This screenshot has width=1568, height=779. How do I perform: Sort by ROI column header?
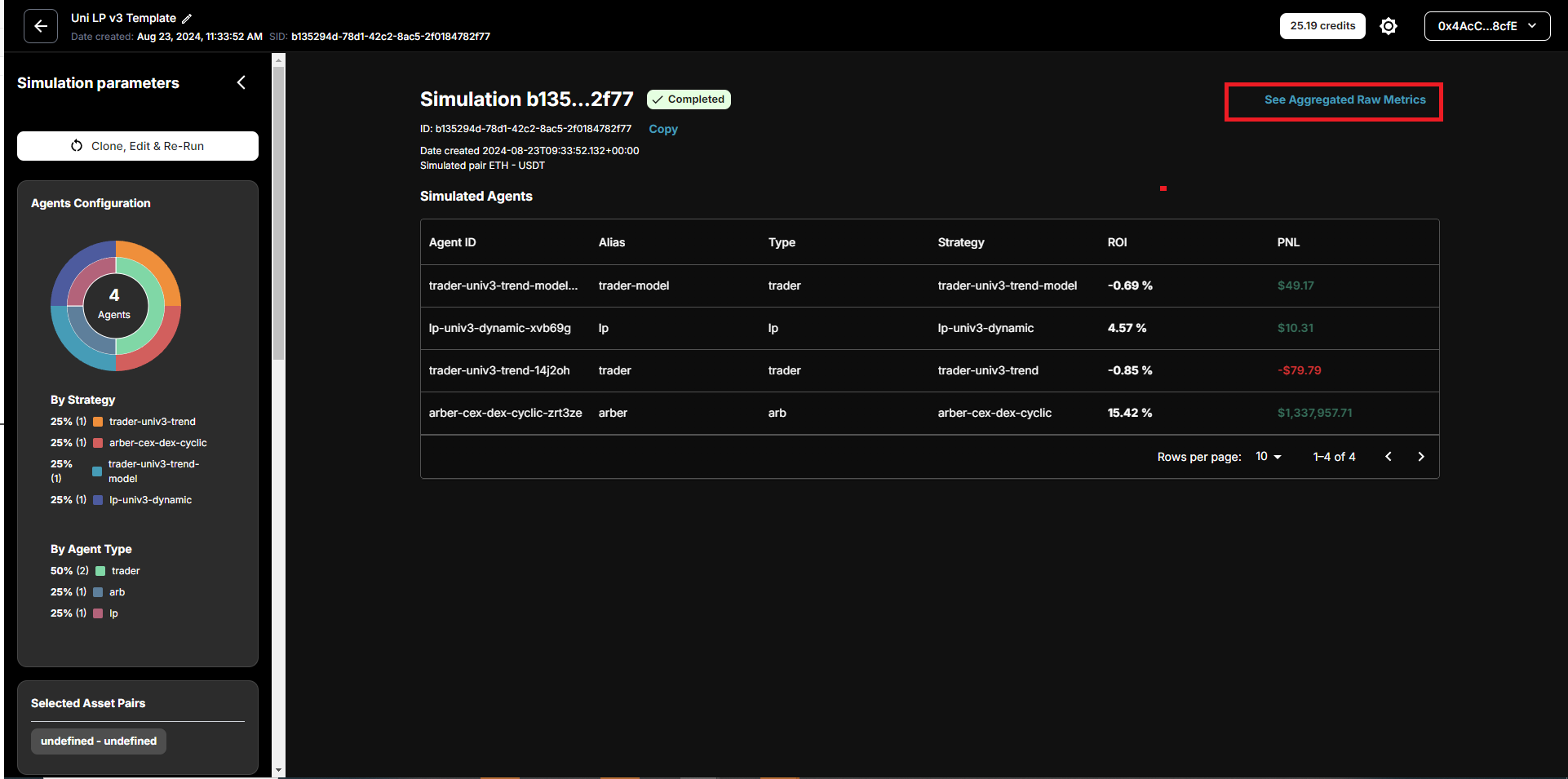pyautogui.click(x=1117, y=242)
